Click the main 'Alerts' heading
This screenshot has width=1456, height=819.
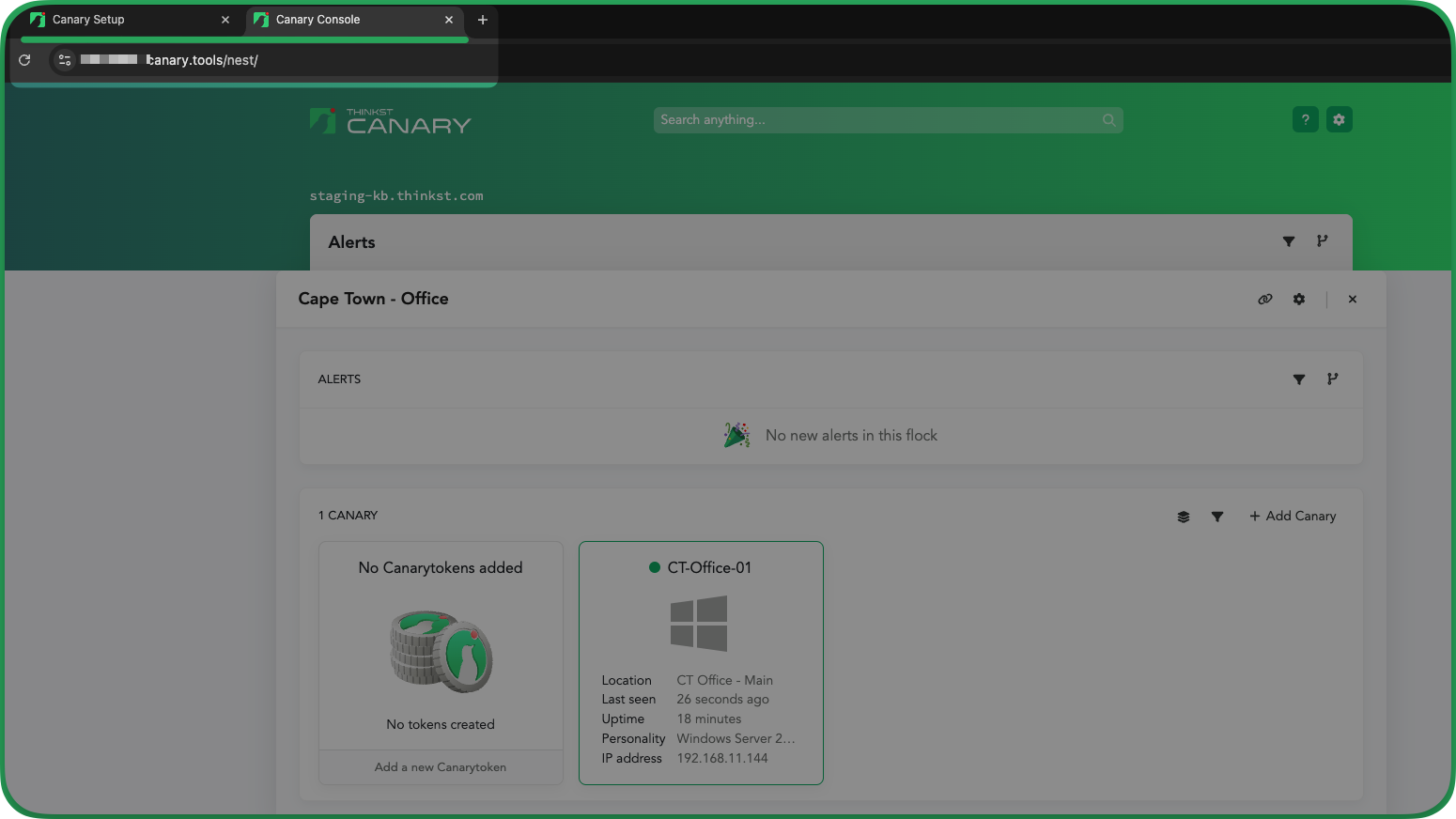click(351, 242)
